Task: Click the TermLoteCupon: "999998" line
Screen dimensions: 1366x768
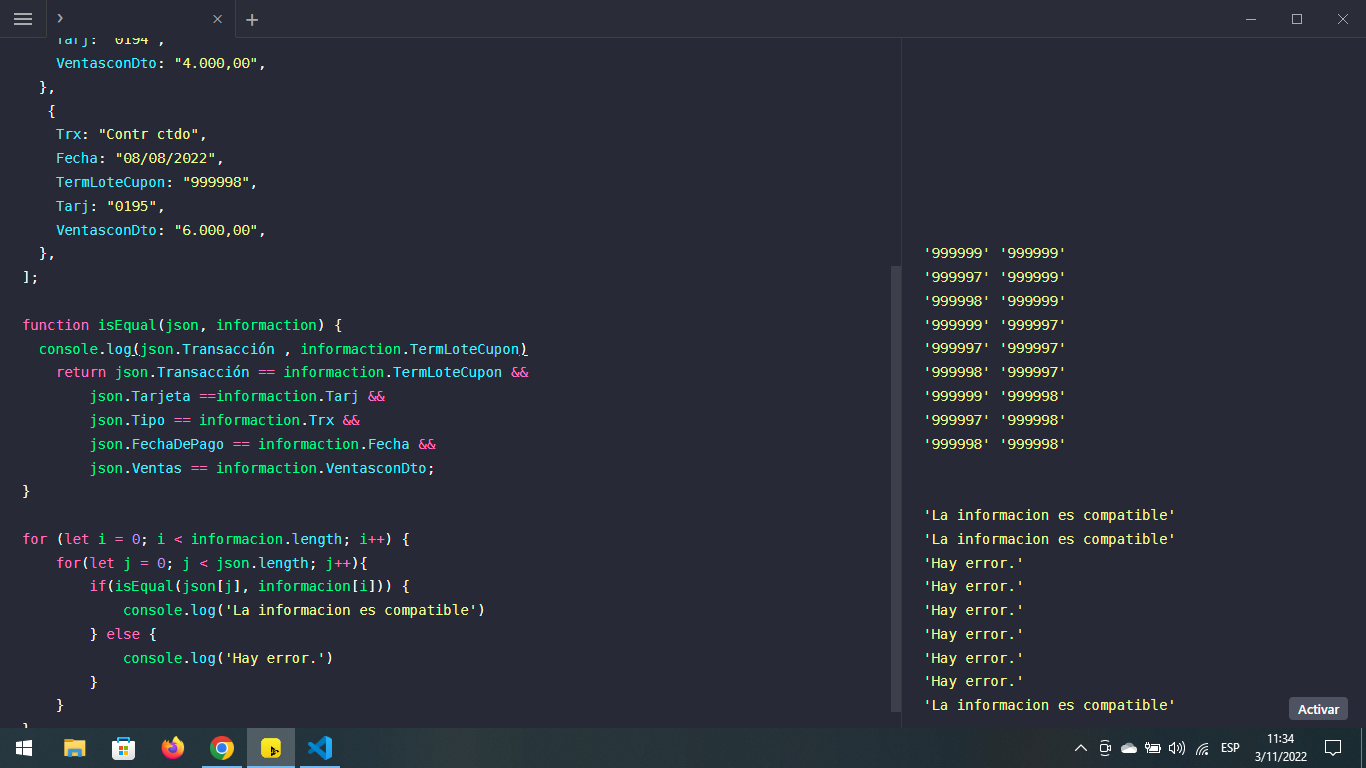Action: [x=157, y=182]
